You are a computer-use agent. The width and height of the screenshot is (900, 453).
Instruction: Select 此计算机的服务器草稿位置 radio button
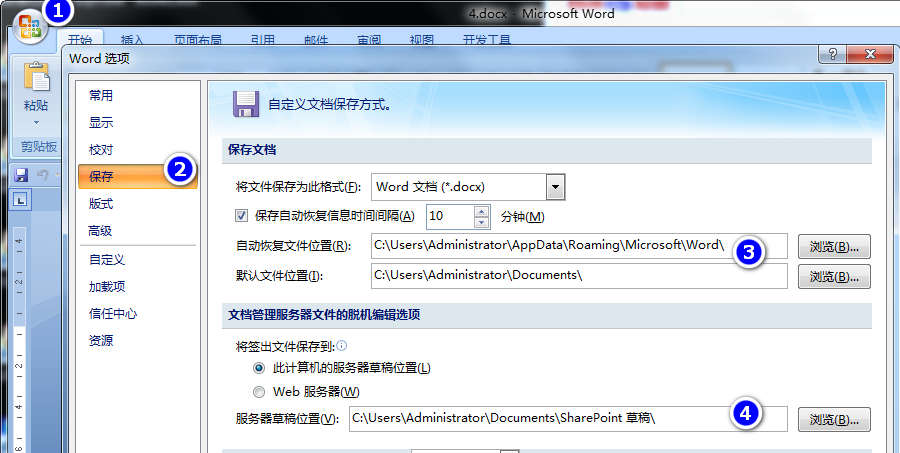pos(259,367)
